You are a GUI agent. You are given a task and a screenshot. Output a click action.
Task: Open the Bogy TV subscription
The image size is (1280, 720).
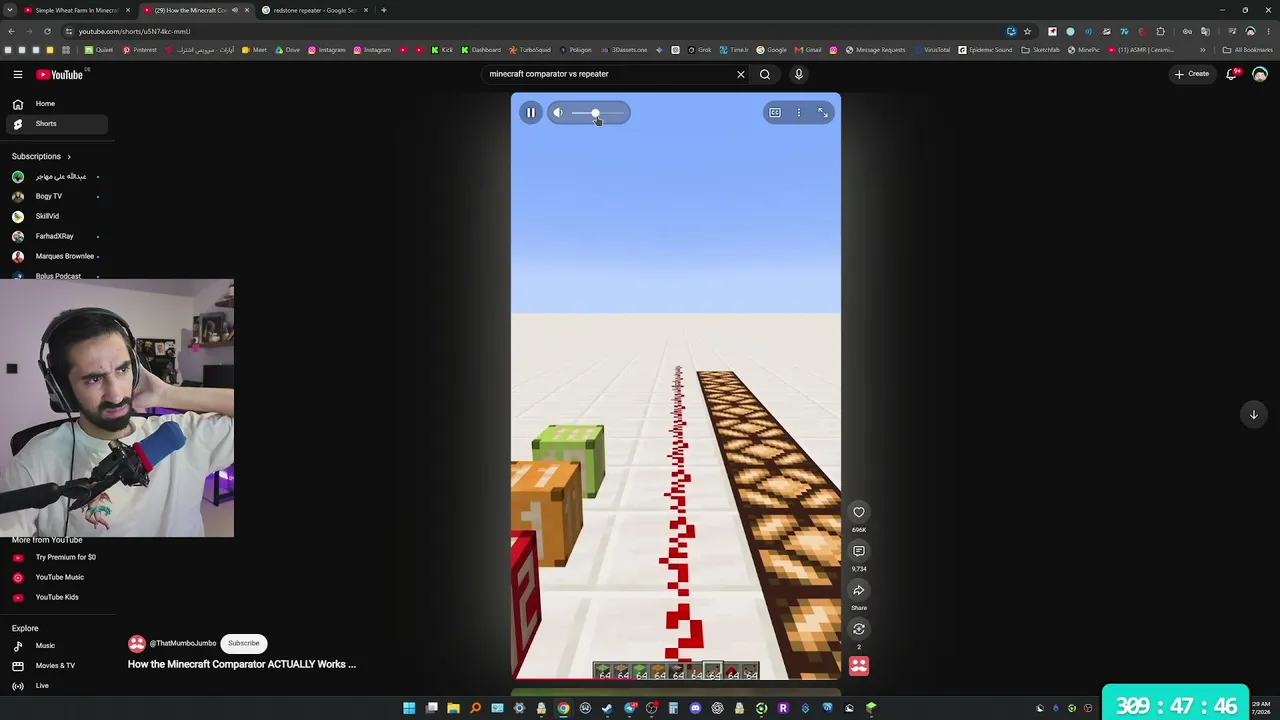tap(55, 196)
